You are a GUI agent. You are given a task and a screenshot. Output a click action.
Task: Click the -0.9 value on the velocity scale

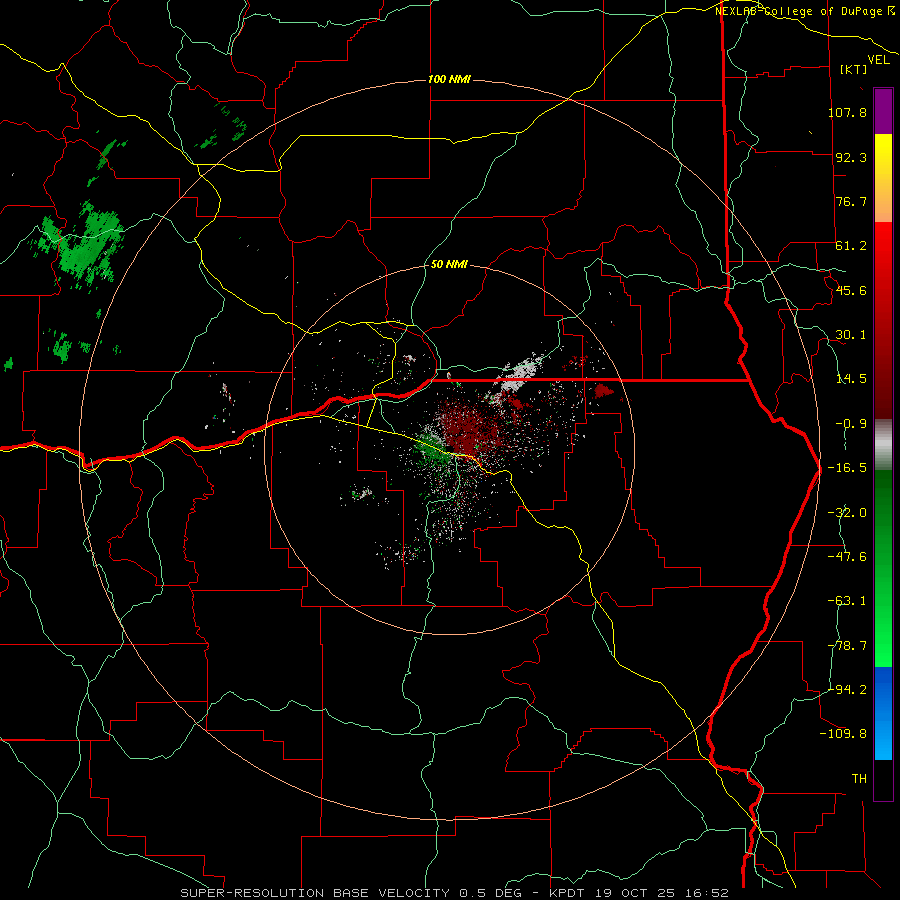(x=851, y=424)
